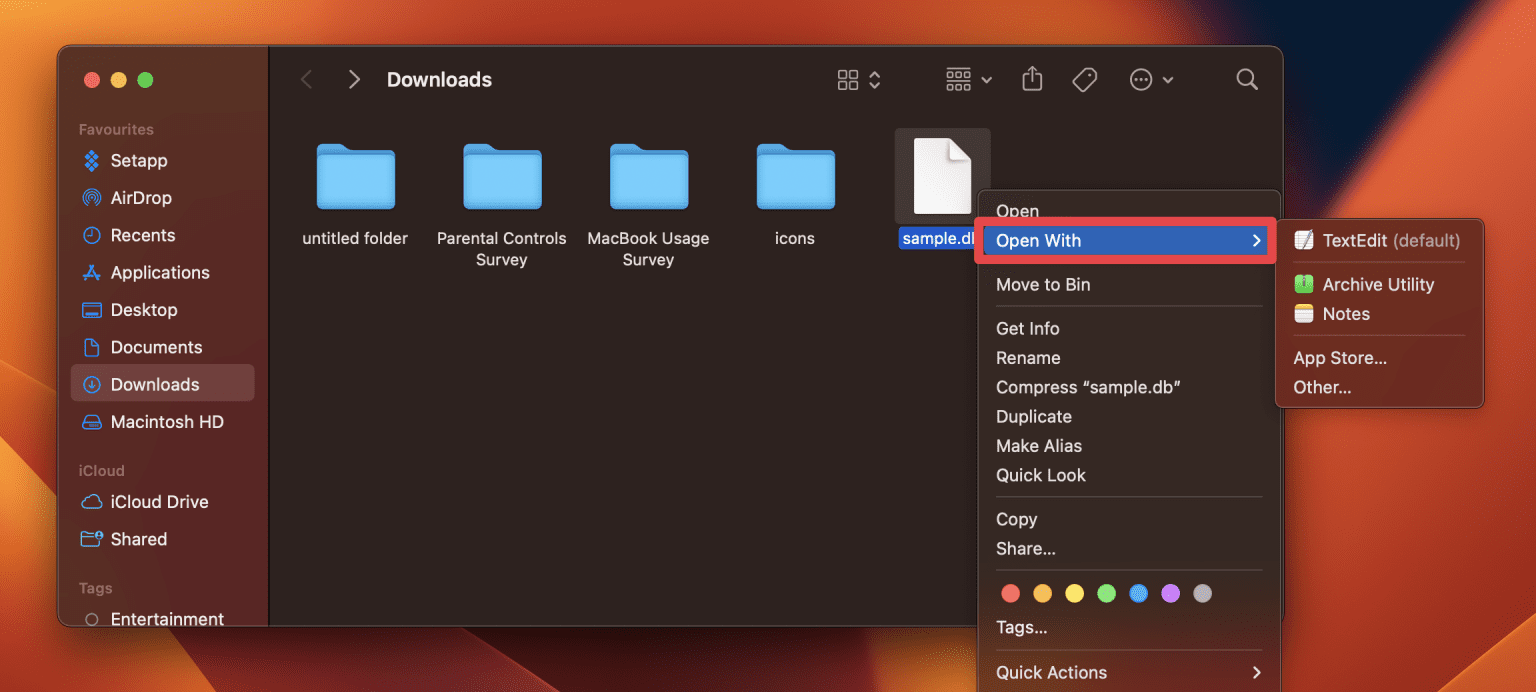Click Other... to pick another app
This screenshot has height=692, width=1536.
(x=1322, y=387)
